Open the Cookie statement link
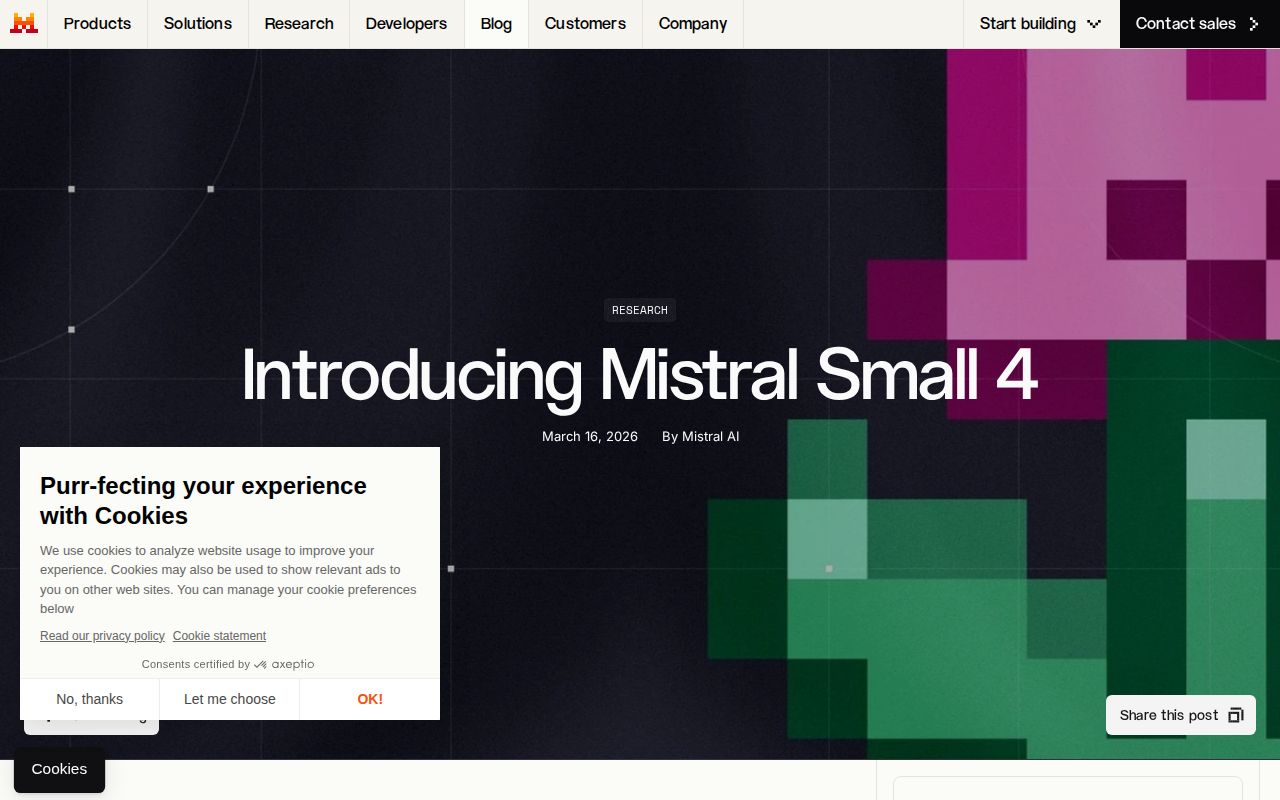This screenshot has height=800, width=1280. (x=219, y=636)
